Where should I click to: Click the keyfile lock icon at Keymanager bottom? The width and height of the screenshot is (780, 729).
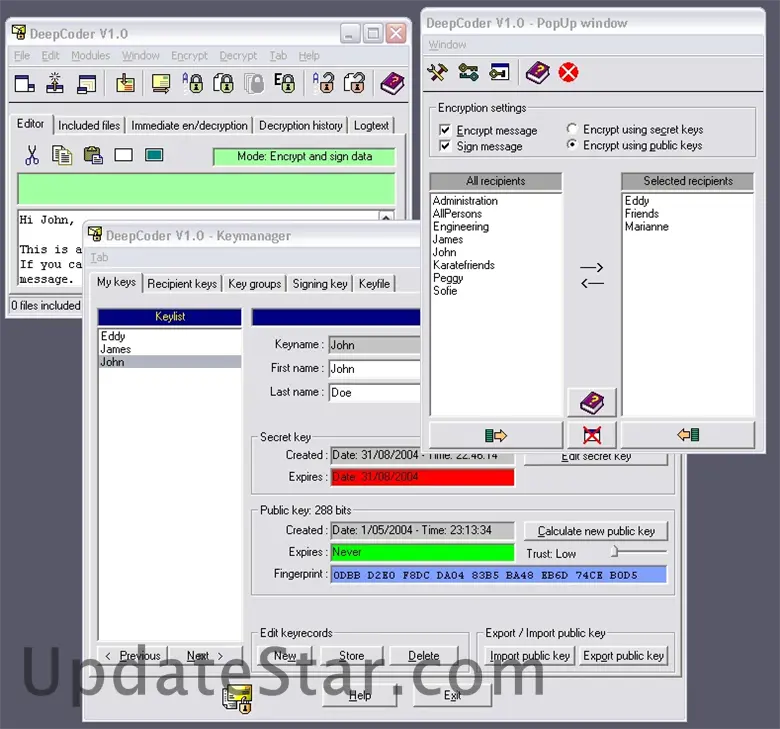tap(238, 699)
